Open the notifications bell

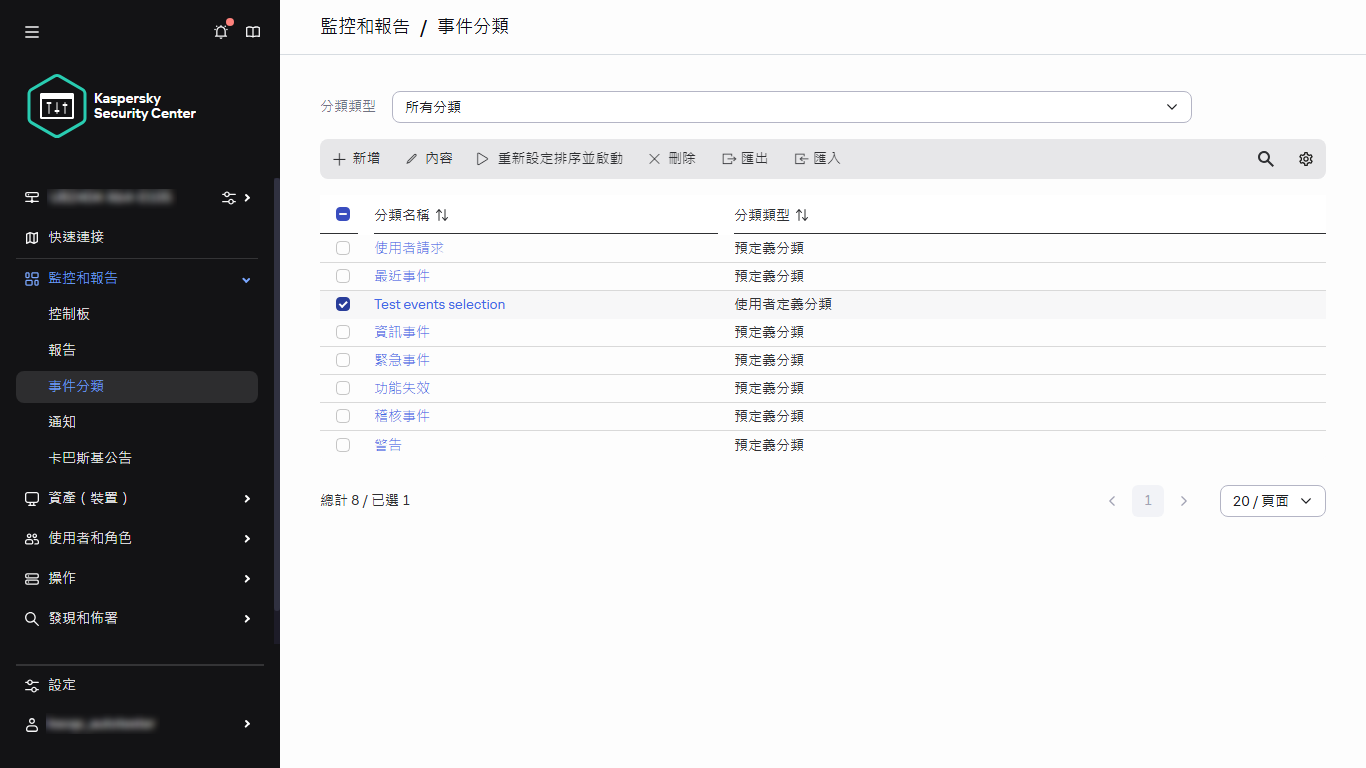(221, 31)
